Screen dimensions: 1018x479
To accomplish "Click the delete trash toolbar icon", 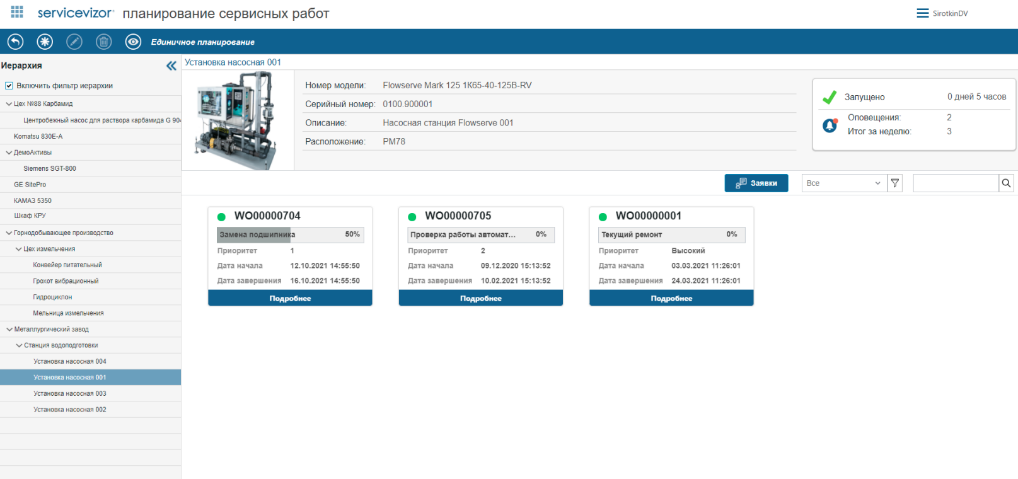I will 104,42.
